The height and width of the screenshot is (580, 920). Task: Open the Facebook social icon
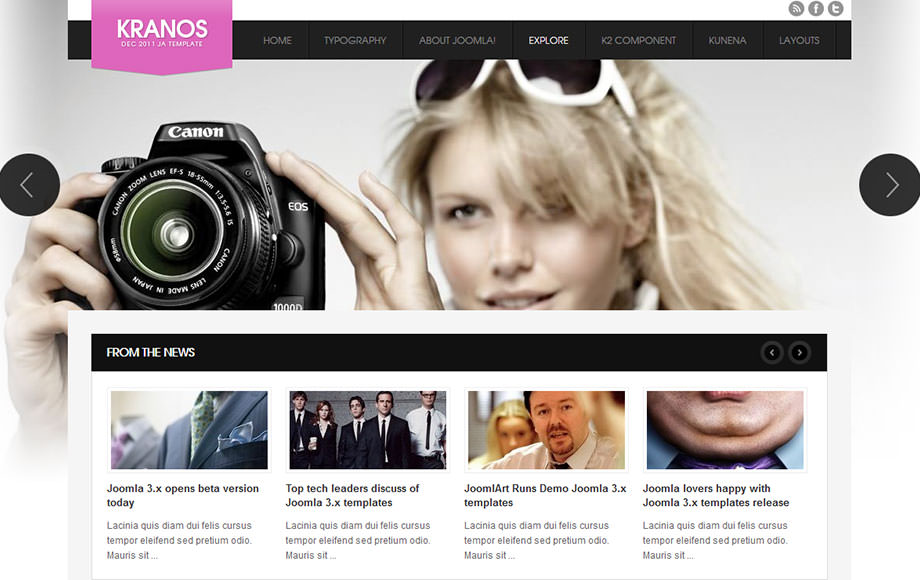pos(816,9)
